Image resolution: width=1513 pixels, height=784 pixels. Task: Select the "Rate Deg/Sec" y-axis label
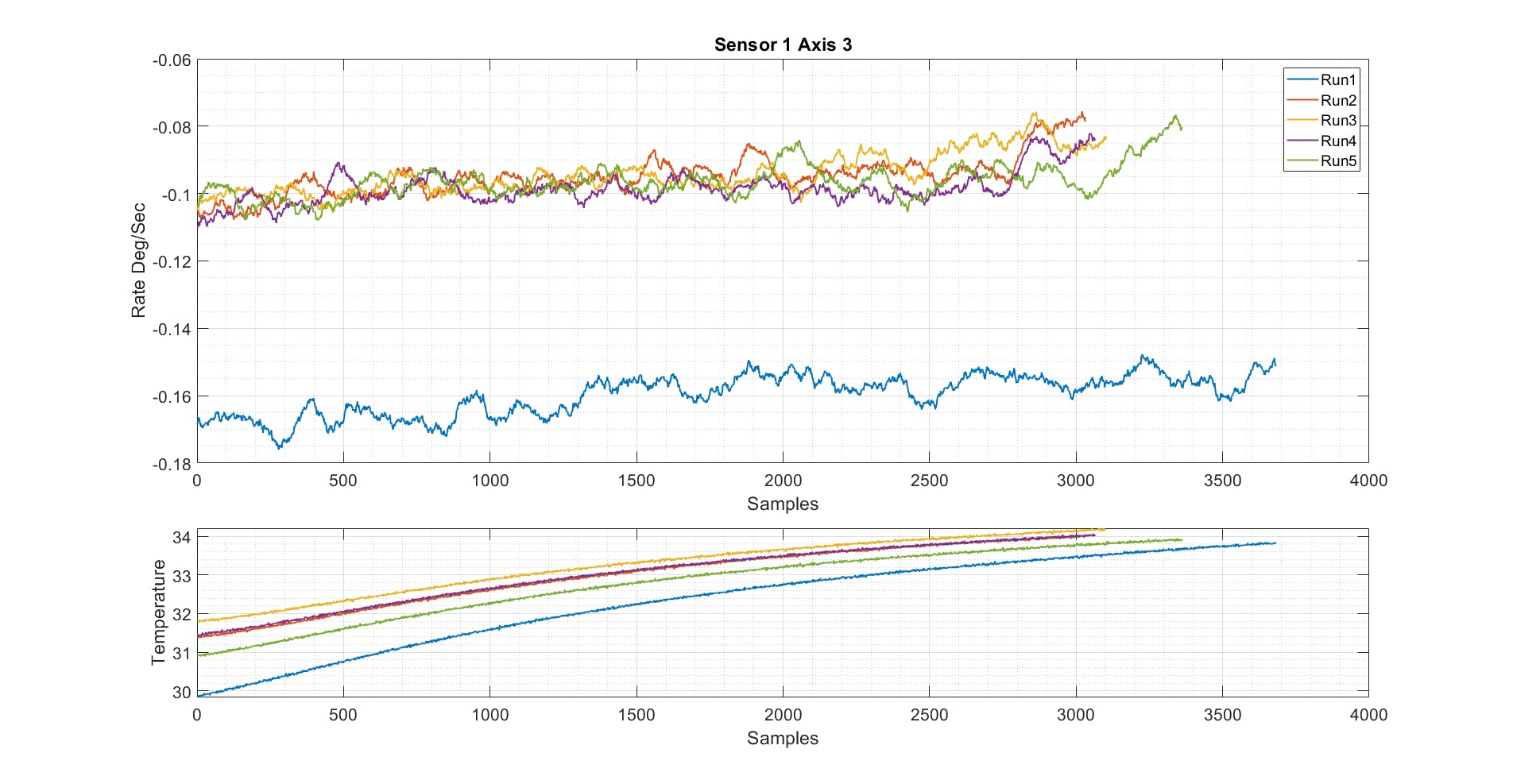[138, 261]
